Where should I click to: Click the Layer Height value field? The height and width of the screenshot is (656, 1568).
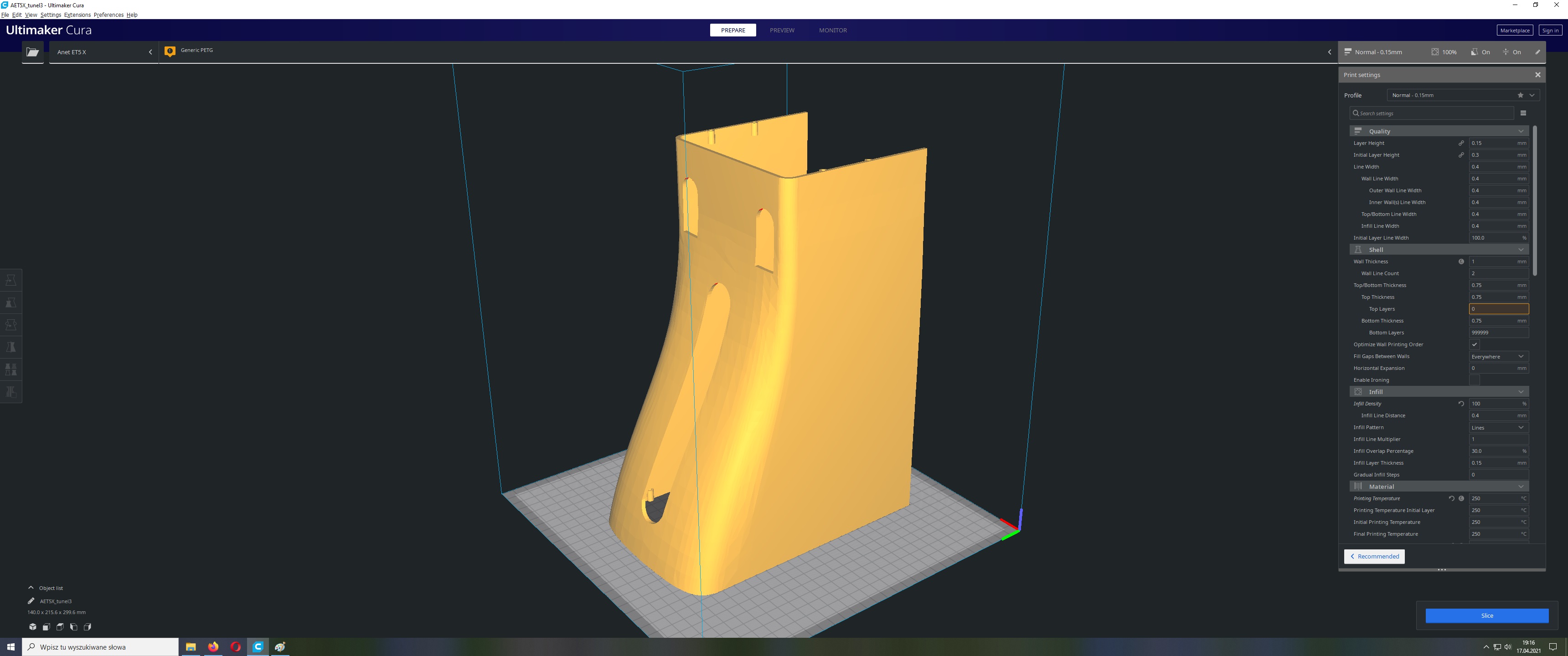click(x=1499, y=143)
